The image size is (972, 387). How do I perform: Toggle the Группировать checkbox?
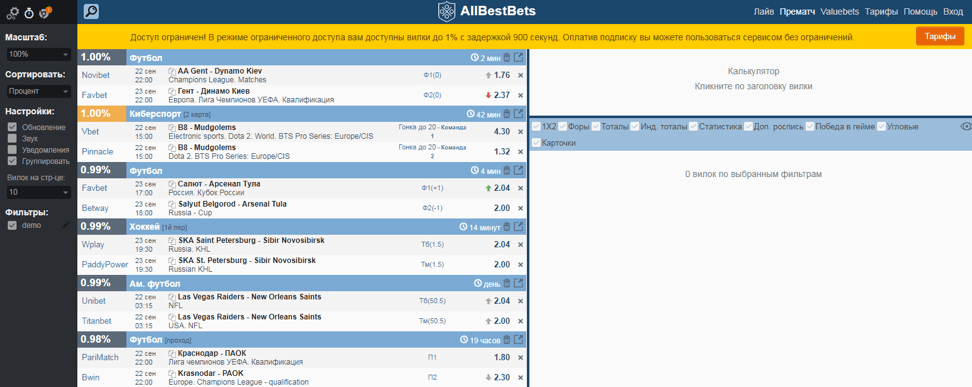click(12, 161)
